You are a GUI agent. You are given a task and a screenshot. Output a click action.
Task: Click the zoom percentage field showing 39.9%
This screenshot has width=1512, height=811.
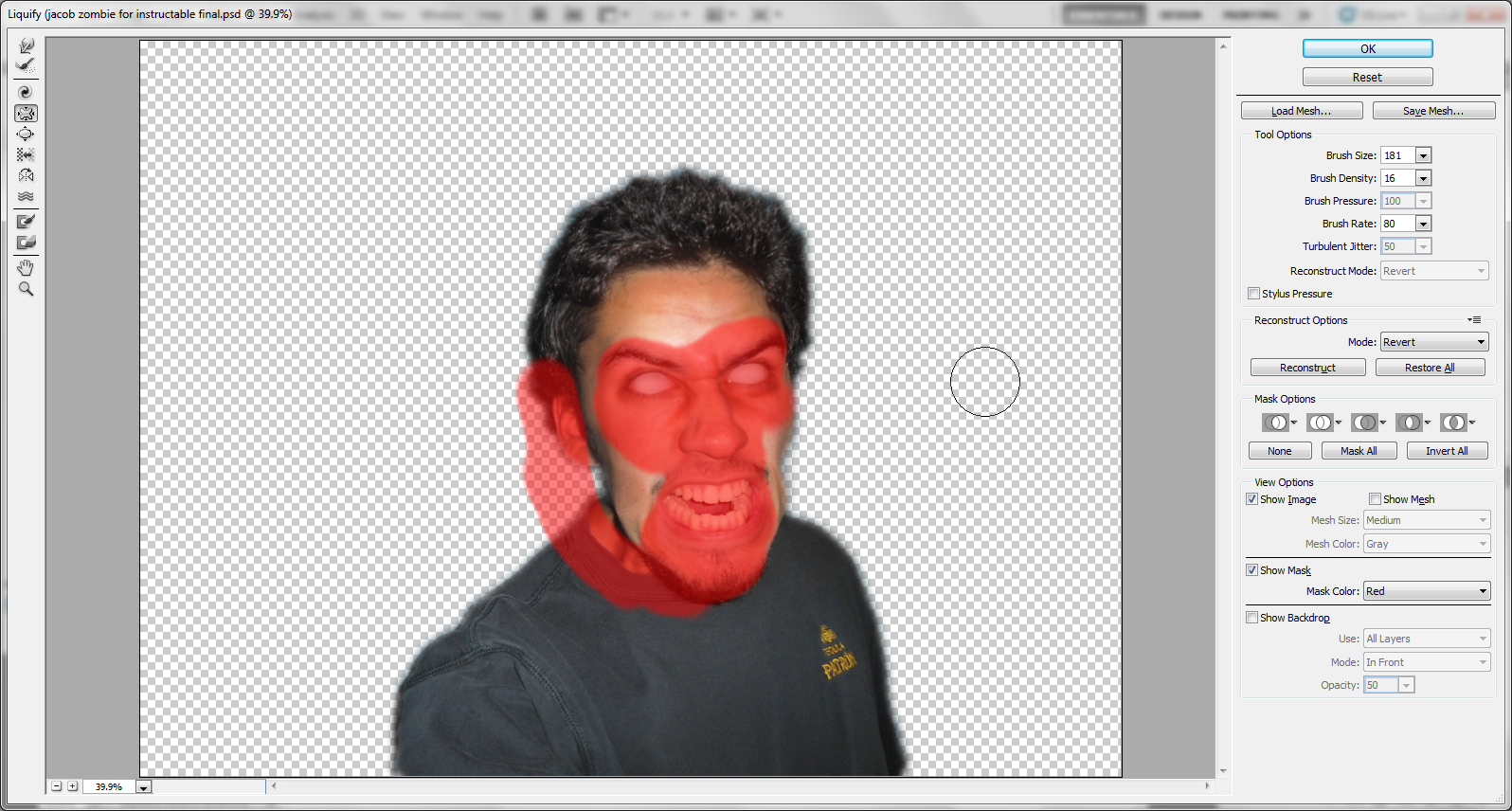(x=110, y=787)
